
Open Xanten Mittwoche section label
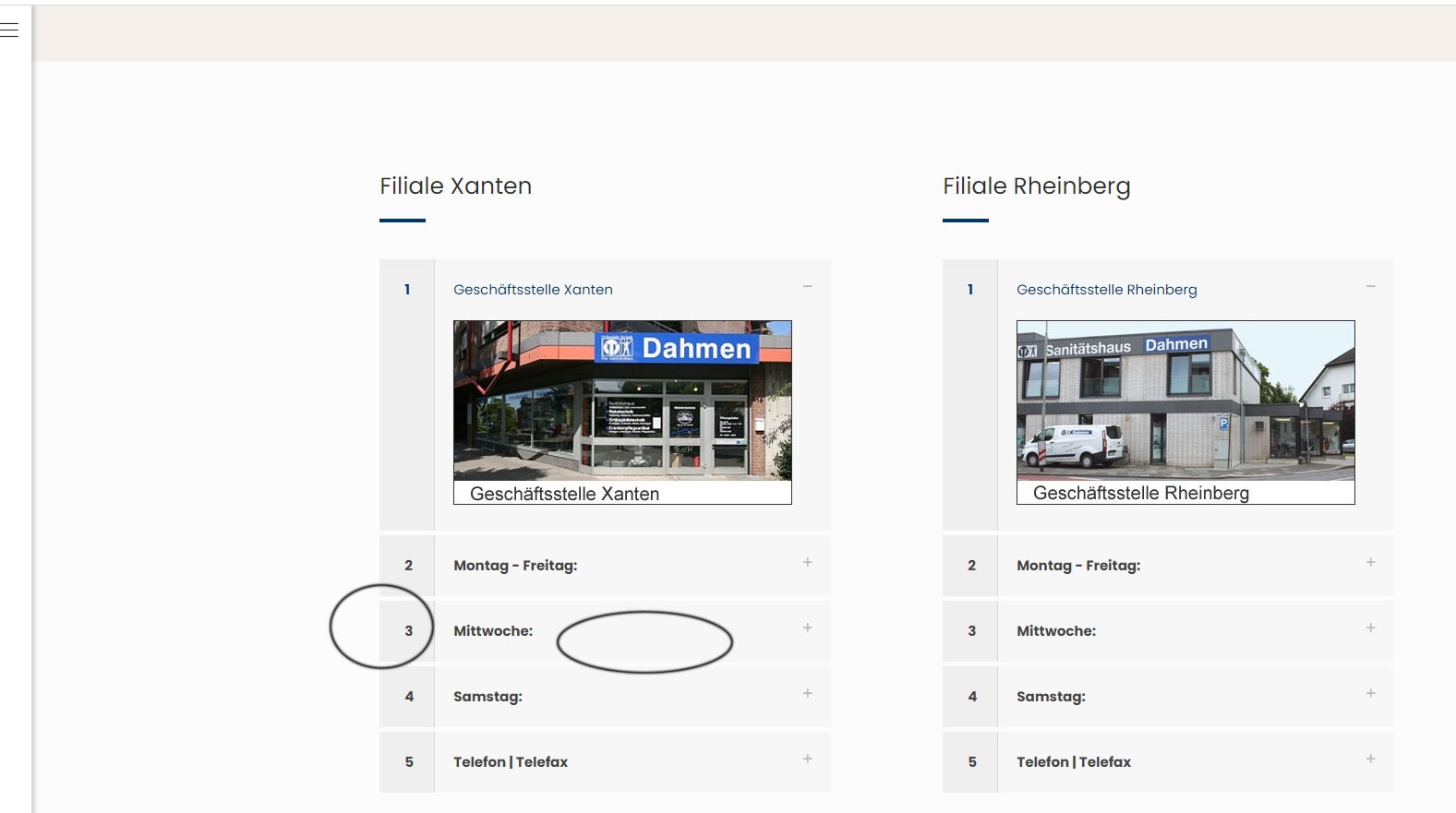(x=493, y=631)
